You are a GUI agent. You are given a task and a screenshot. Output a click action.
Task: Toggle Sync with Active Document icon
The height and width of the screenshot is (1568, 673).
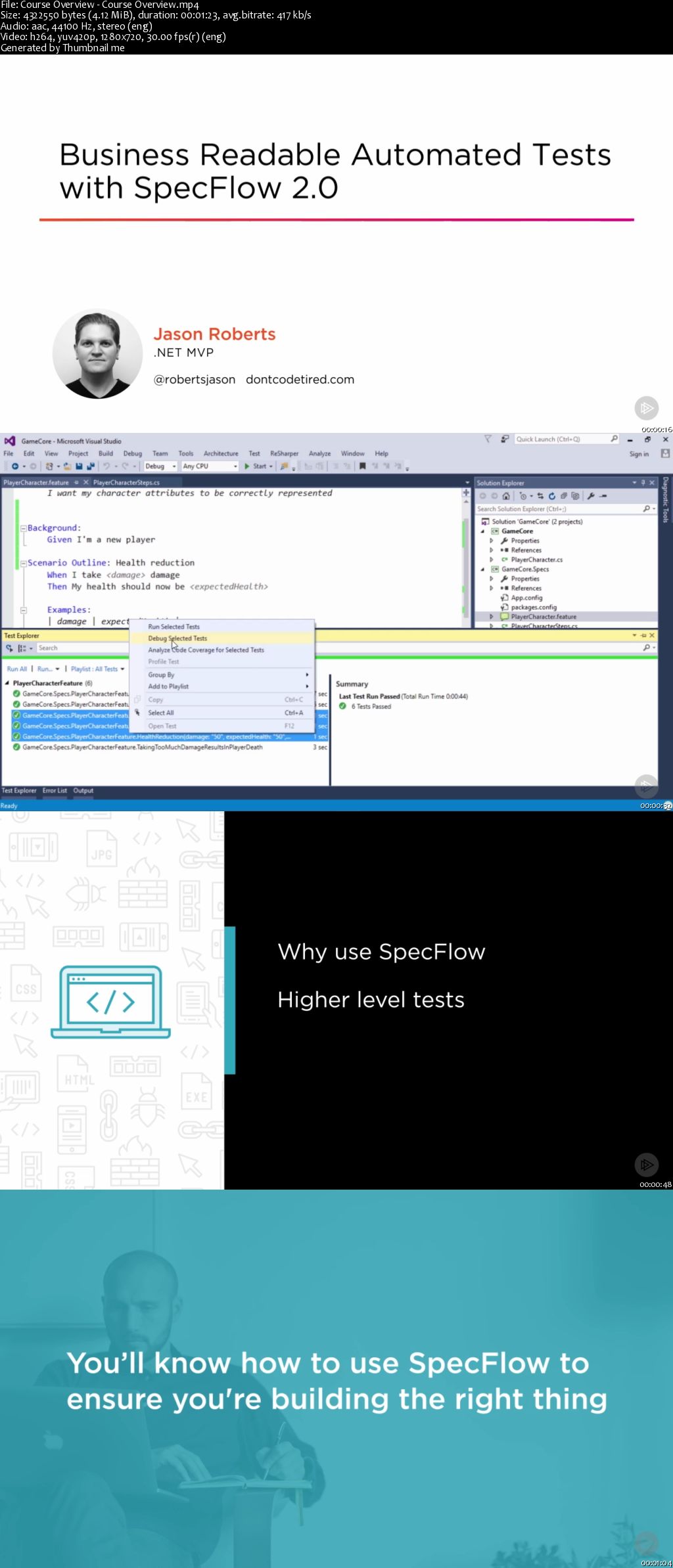[540, 496]
